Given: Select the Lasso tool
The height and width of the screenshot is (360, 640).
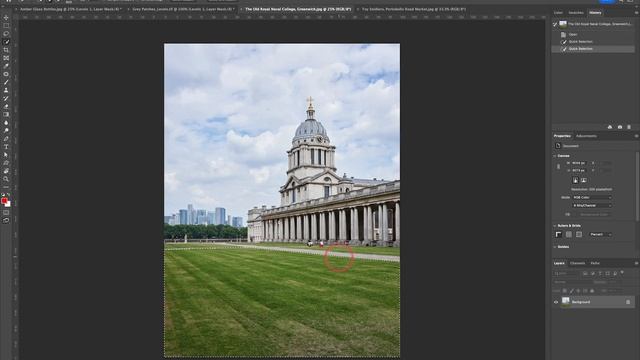Looking at the screenshot, I should (x=6, y=34).
